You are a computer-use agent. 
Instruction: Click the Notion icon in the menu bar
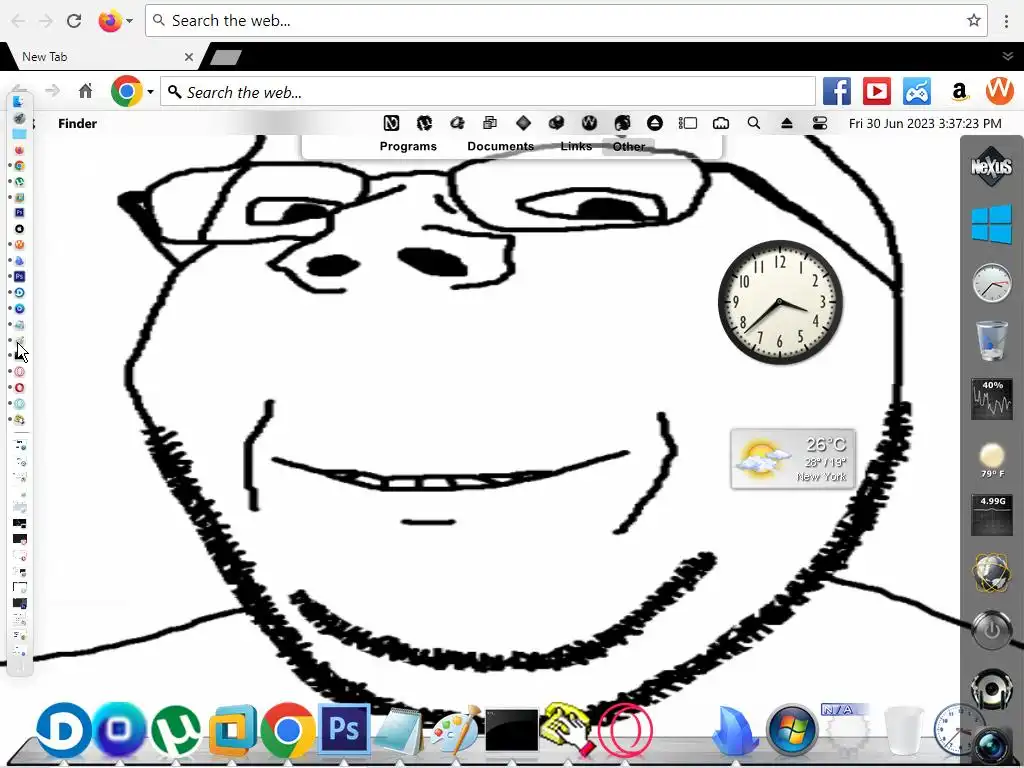click(391, 123)
